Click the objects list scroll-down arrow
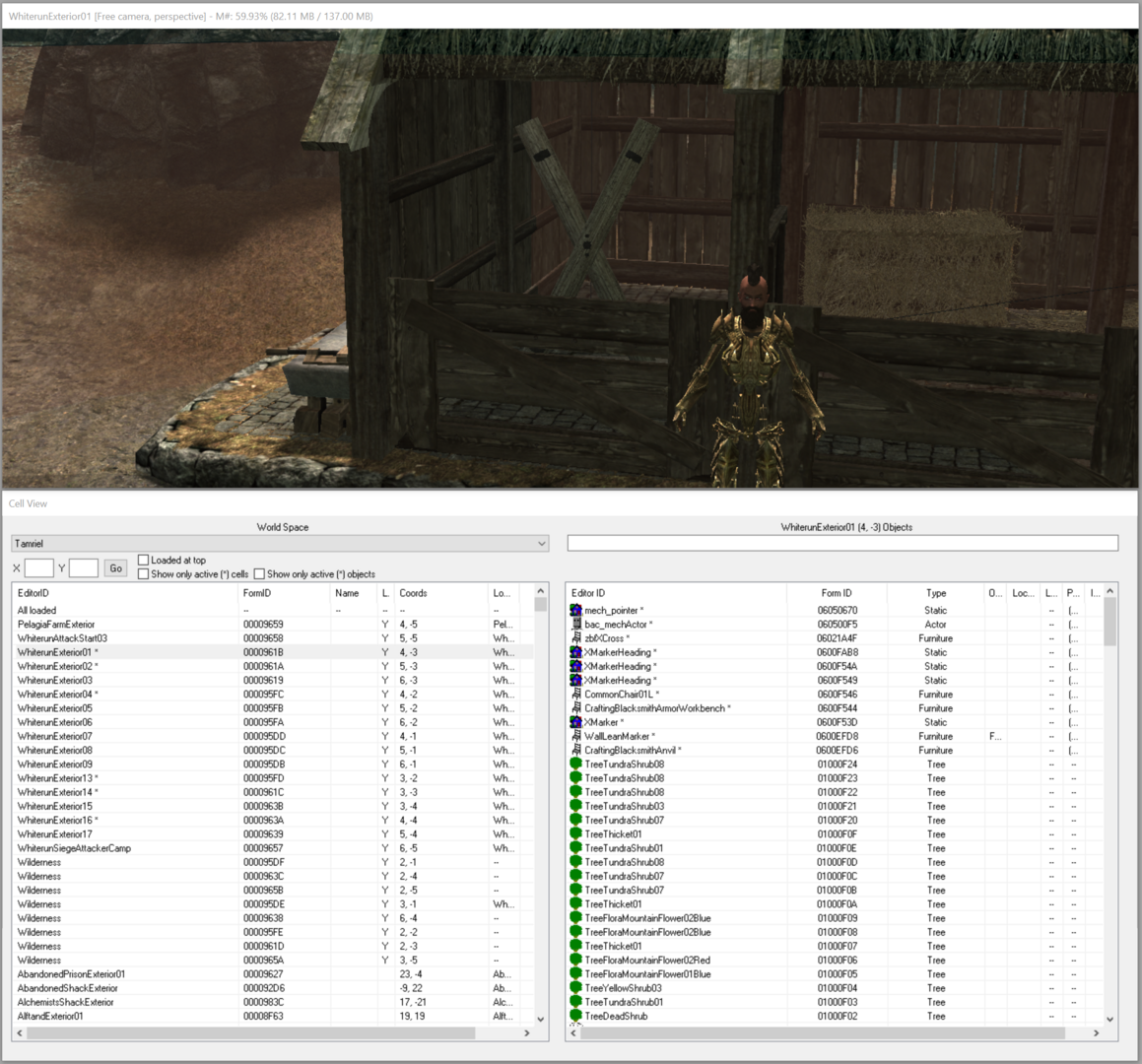 pyautogui.click(x=1109, y=1019)
